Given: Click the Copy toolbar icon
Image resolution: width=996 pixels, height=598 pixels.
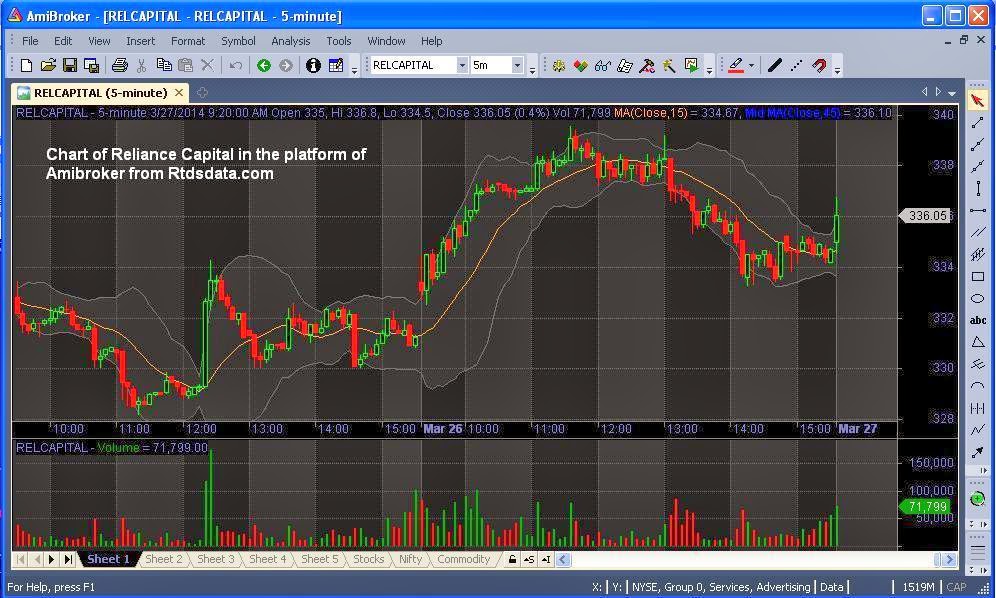Looking at the screenshot, I should (x=164, y=65).
